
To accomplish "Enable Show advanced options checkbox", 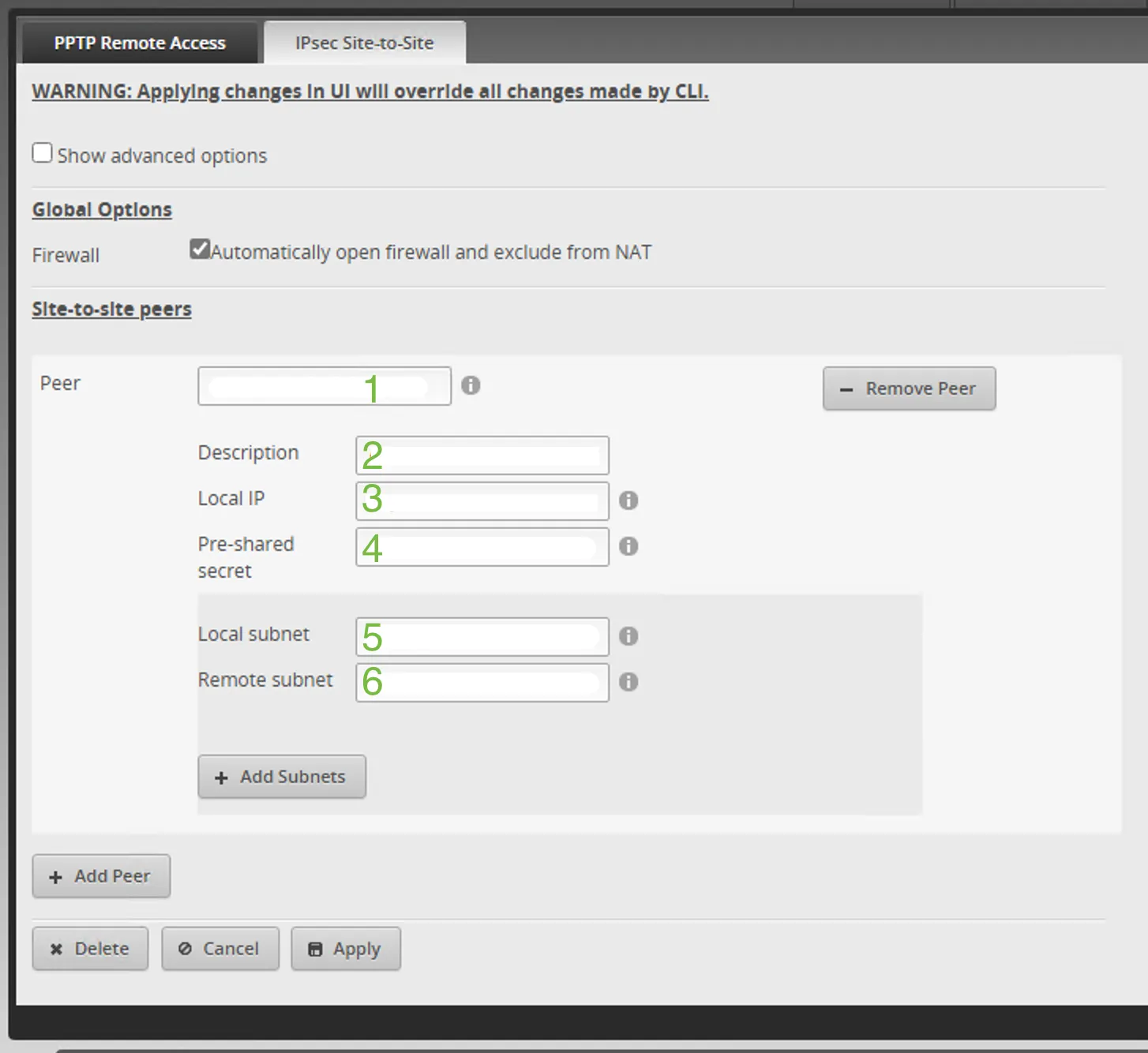I will point(43,152).
